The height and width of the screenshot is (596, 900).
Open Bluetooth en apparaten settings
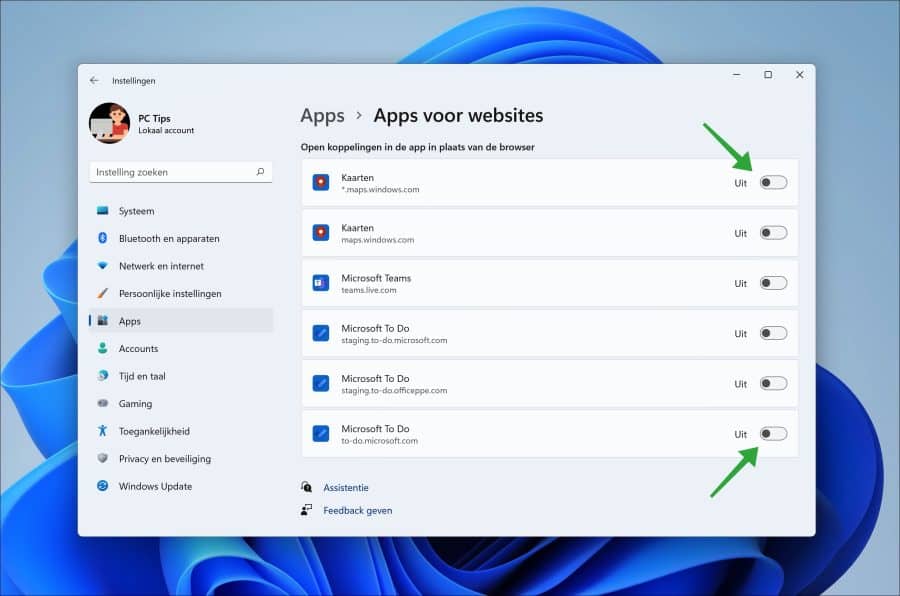click(181, 238)
